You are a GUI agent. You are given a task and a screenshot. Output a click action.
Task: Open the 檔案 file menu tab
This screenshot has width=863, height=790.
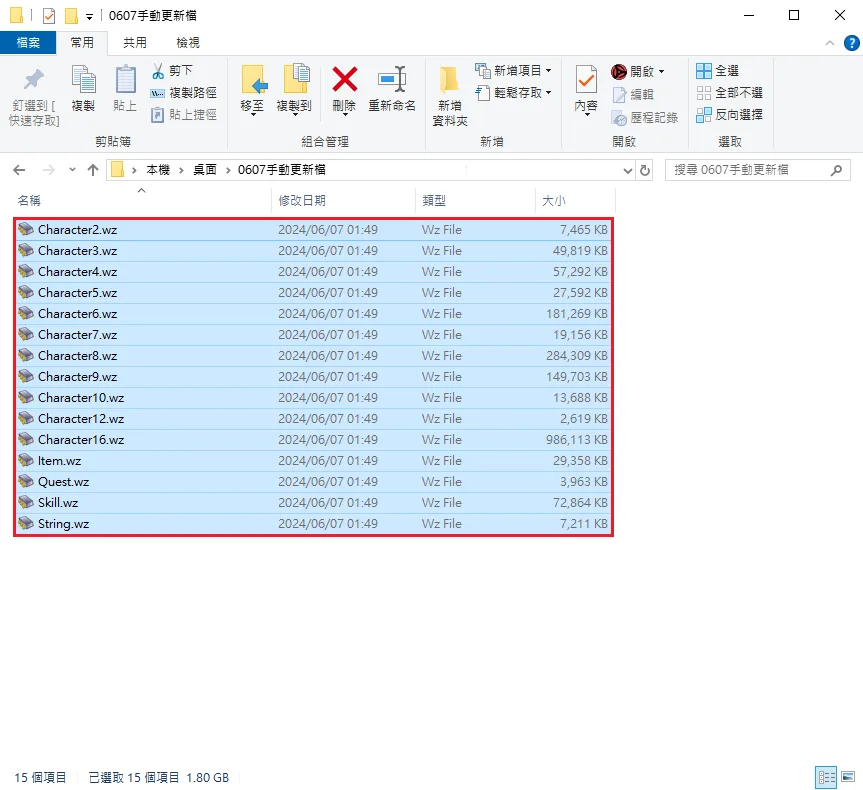pos(28,43)
